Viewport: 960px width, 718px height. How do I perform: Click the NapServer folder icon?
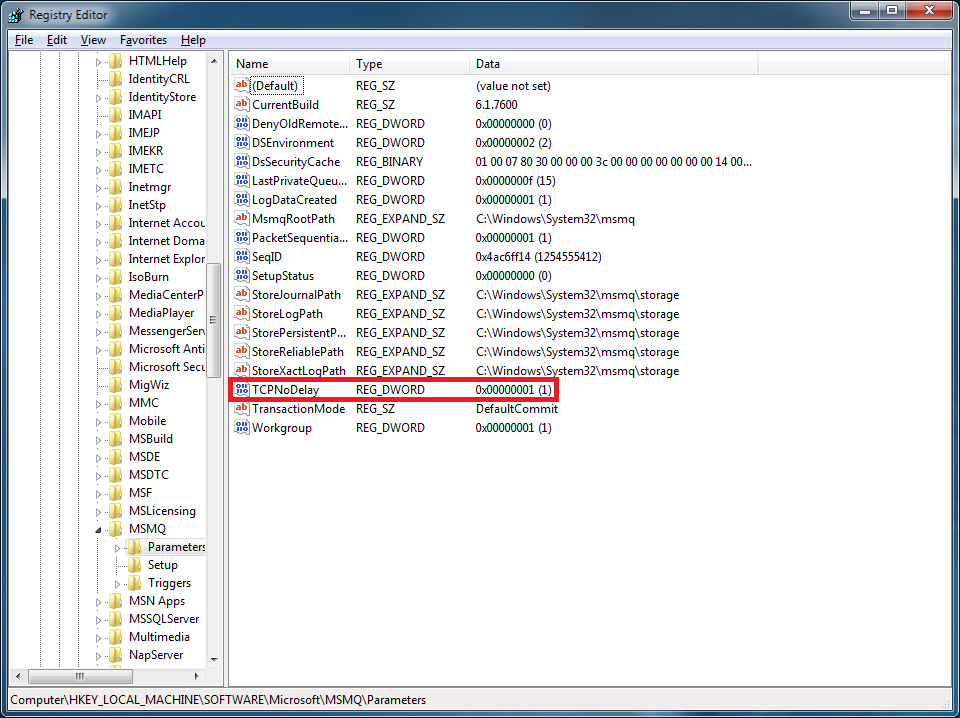(115, 655)
